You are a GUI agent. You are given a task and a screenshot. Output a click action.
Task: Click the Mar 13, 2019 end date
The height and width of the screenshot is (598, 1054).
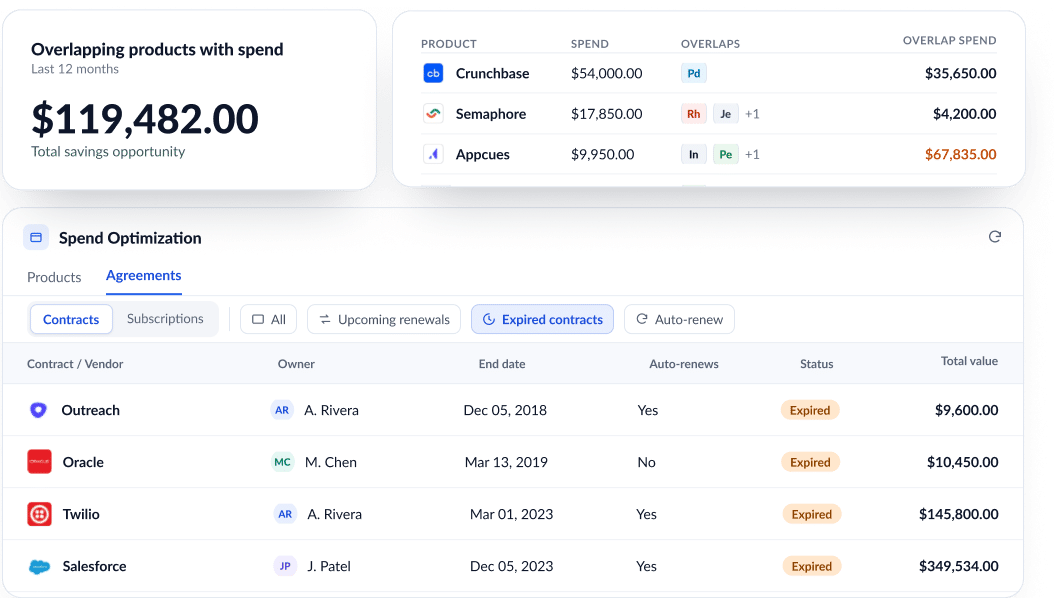506,462
